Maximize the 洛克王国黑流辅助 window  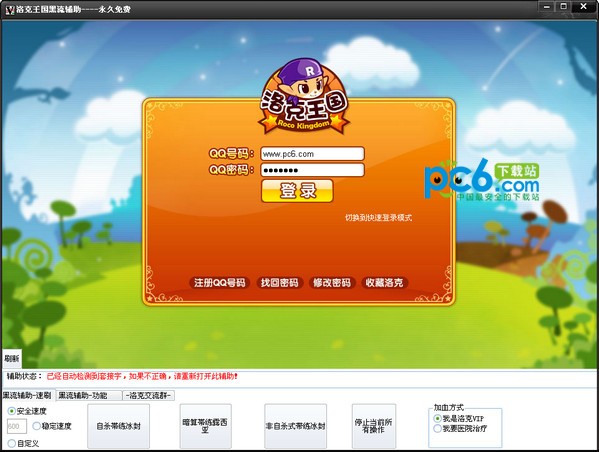pos(563,6)
